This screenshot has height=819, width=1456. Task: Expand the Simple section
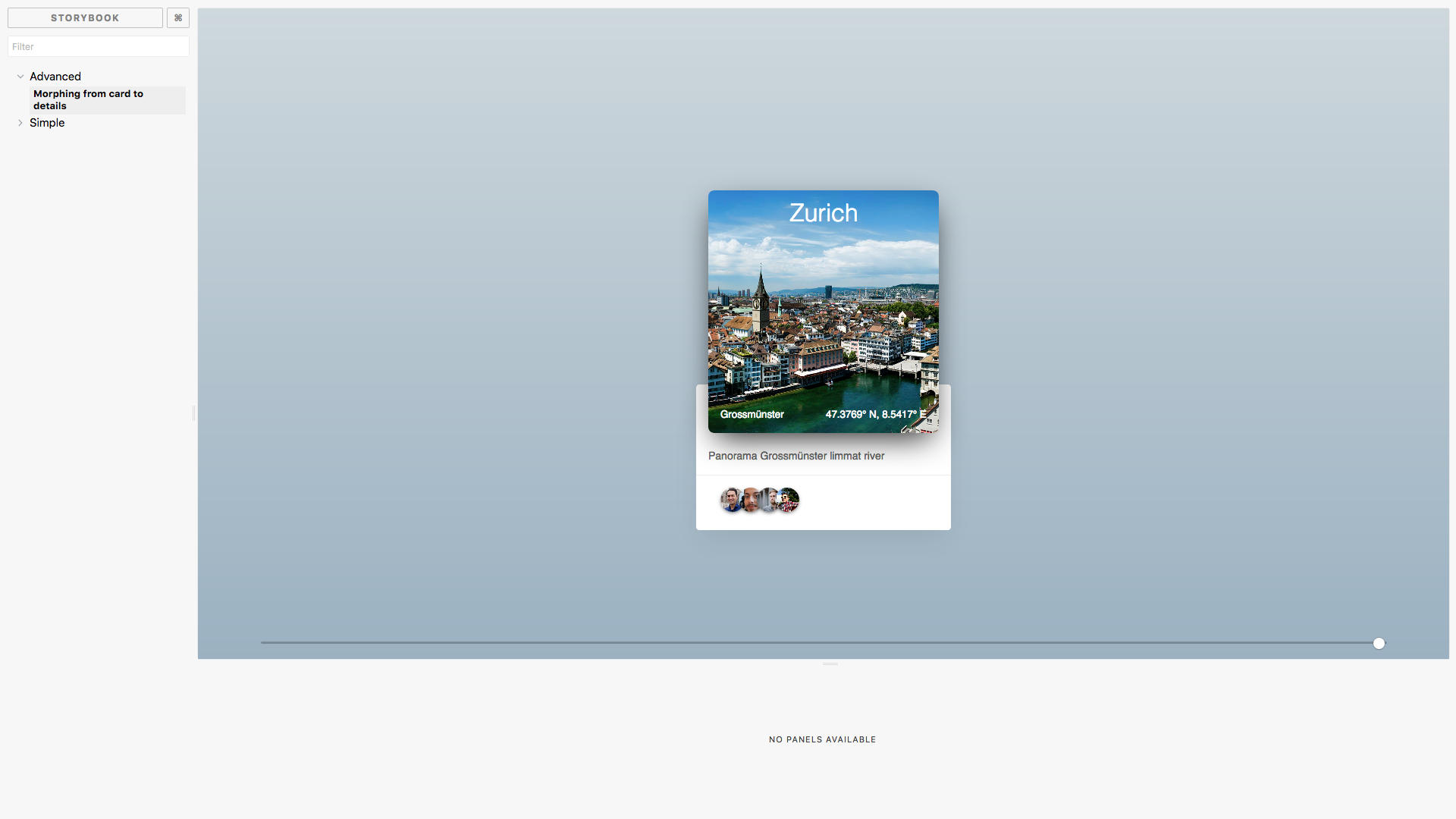[20, 123]
